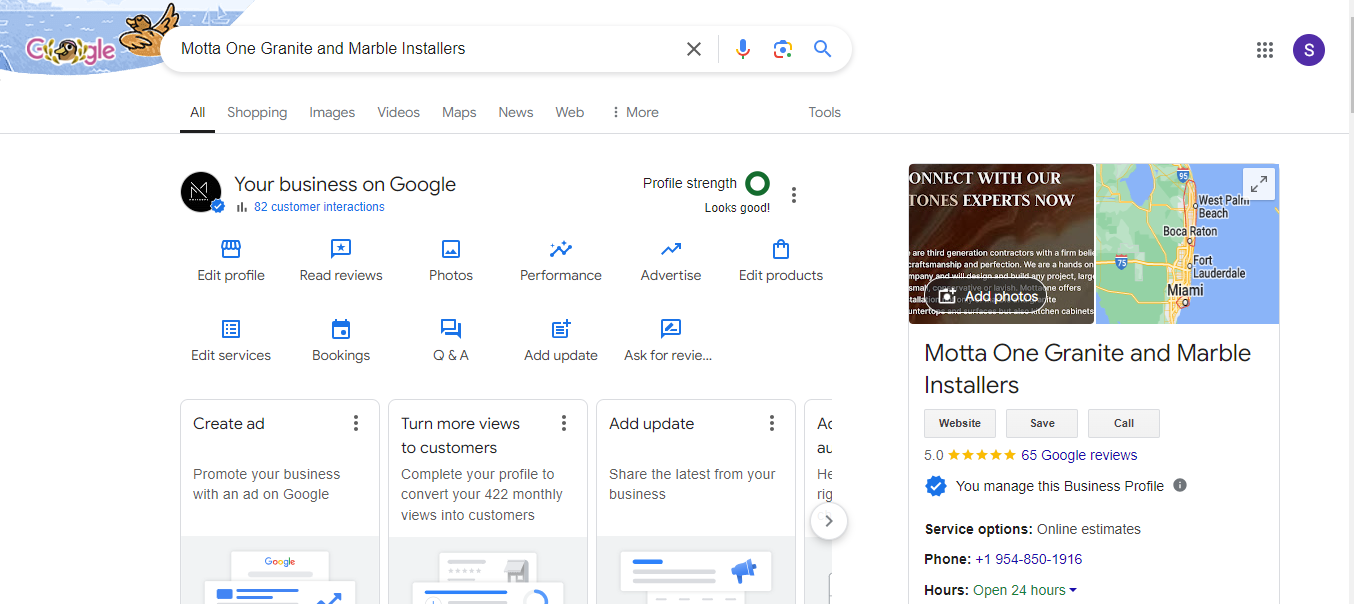Switch to the Videos tab
The width and height of the screenshot is (1354, 604).
point(398,112)
